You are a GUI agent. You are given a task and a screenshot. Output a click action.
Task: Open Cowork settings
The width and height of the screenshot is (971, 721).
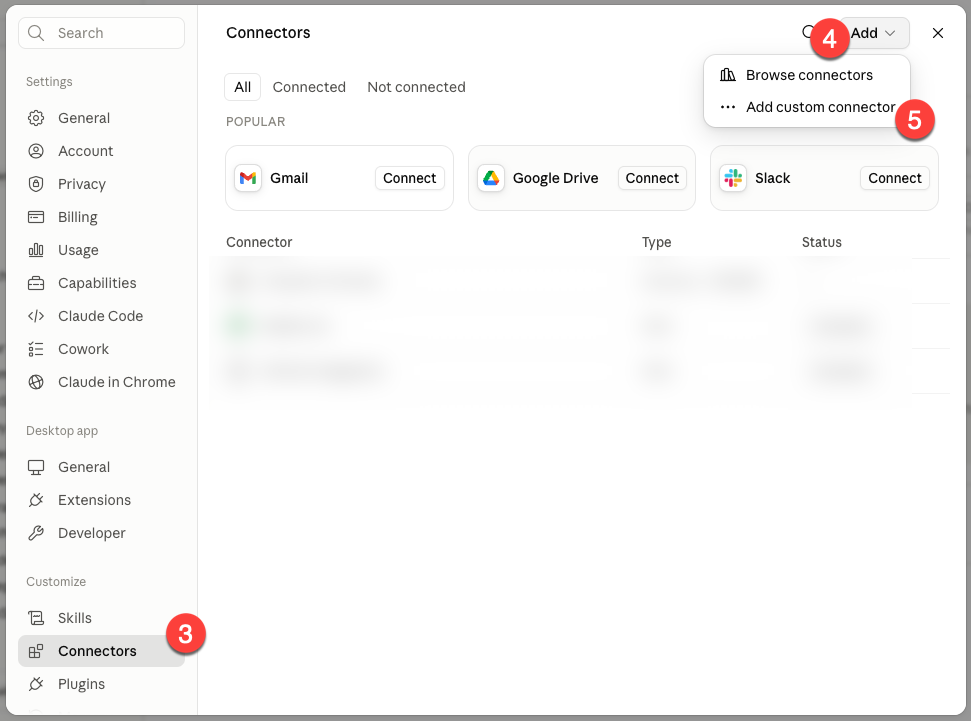tap(102, 349)
